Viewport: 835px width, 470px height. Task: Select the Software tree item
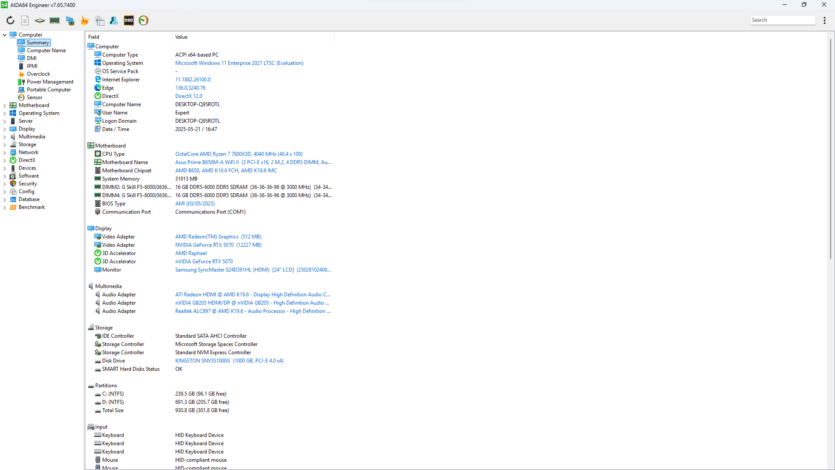pyautogui.click(x=29, y=176)
